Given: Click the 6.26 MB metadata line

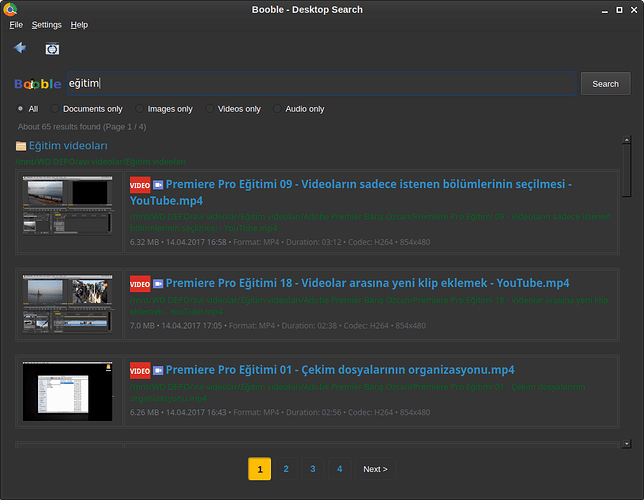Looking at the screenshot, I should [280, 412].
